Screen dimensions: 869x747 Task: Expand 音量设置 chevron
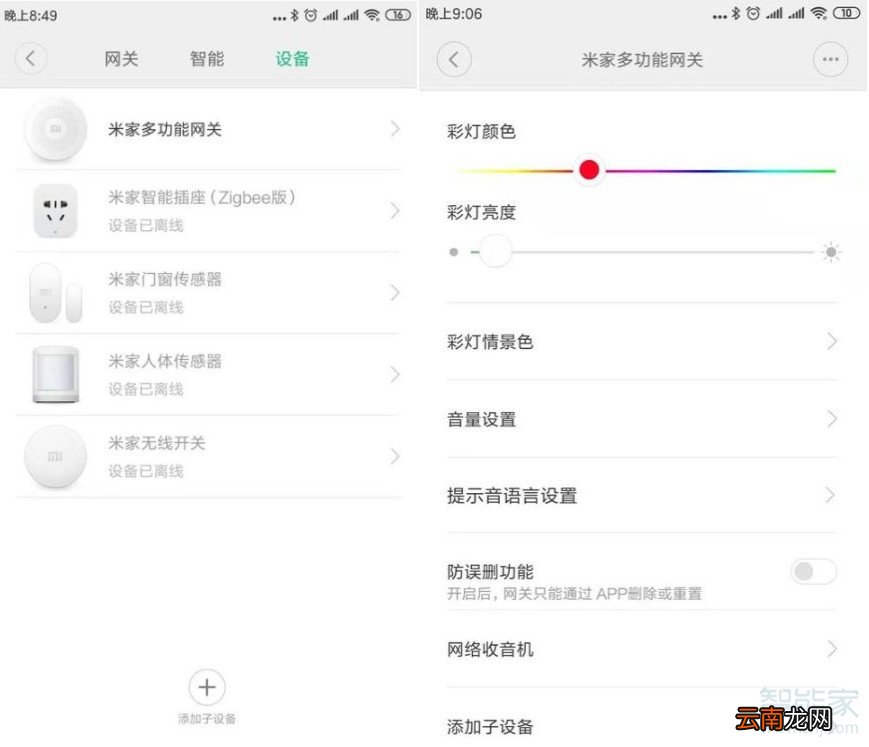point(831,419)
